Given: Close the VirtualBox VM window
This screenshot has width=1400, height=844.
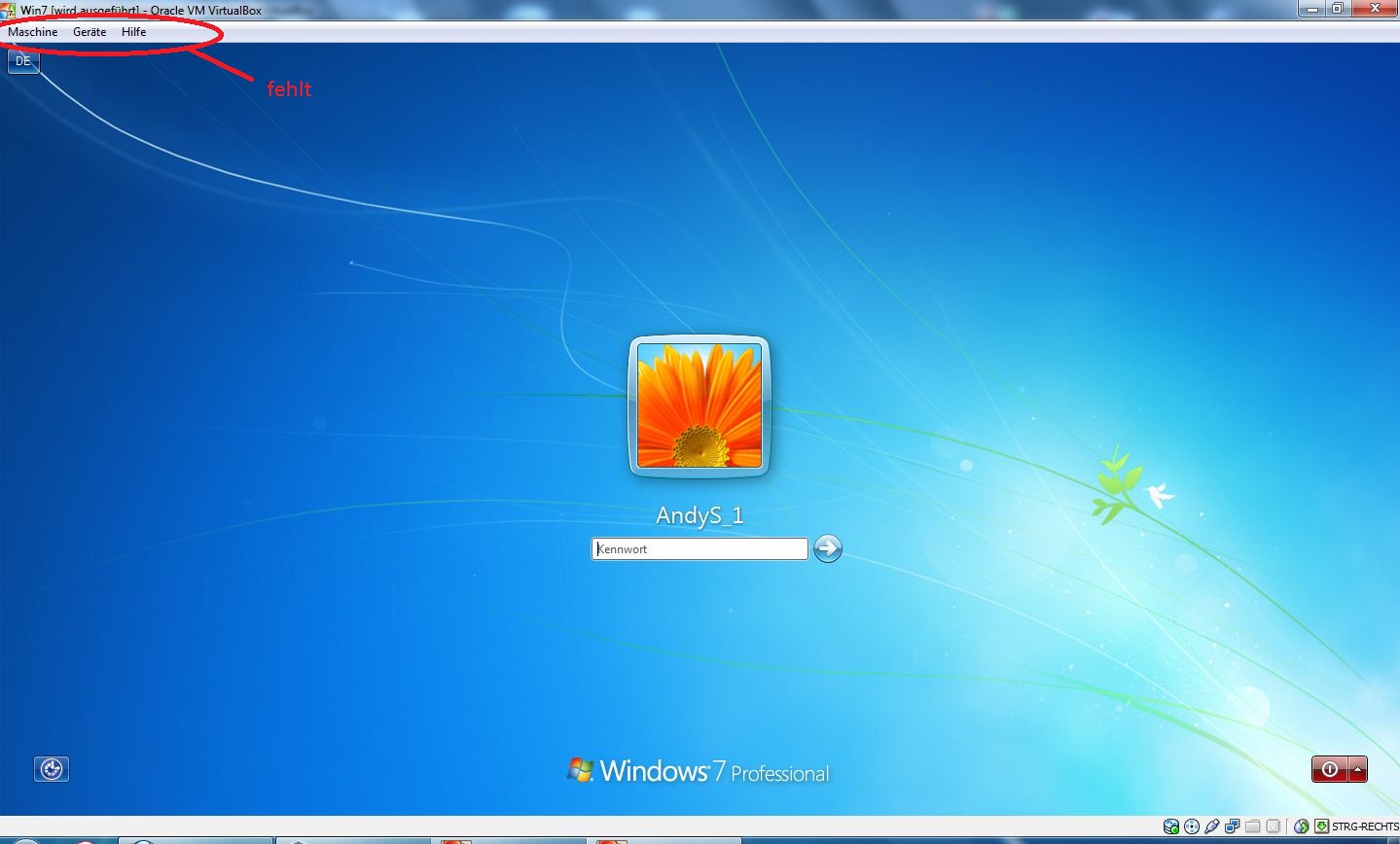Looking at the screenshot, I should 1376,8.
